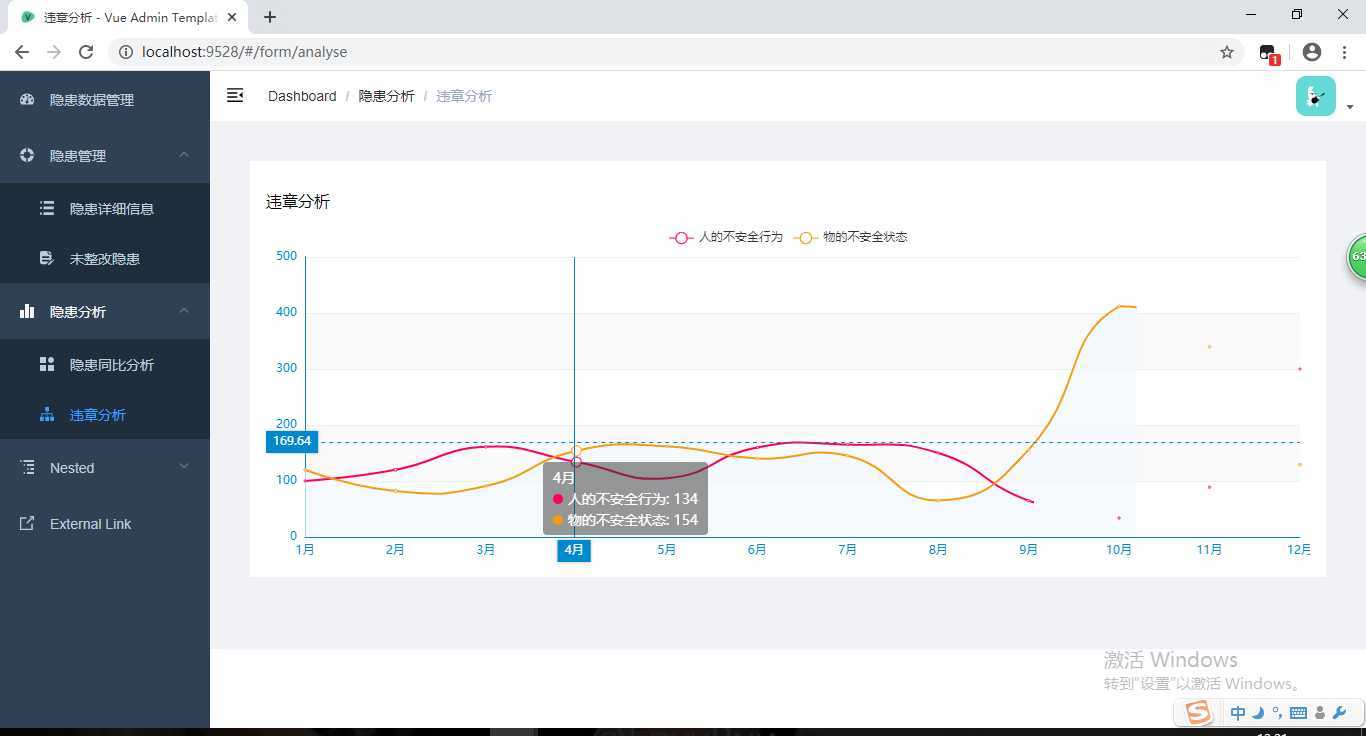Click the dashboard gauge icon beside 隐患数据管理
1366x736 pixels.
27,99
